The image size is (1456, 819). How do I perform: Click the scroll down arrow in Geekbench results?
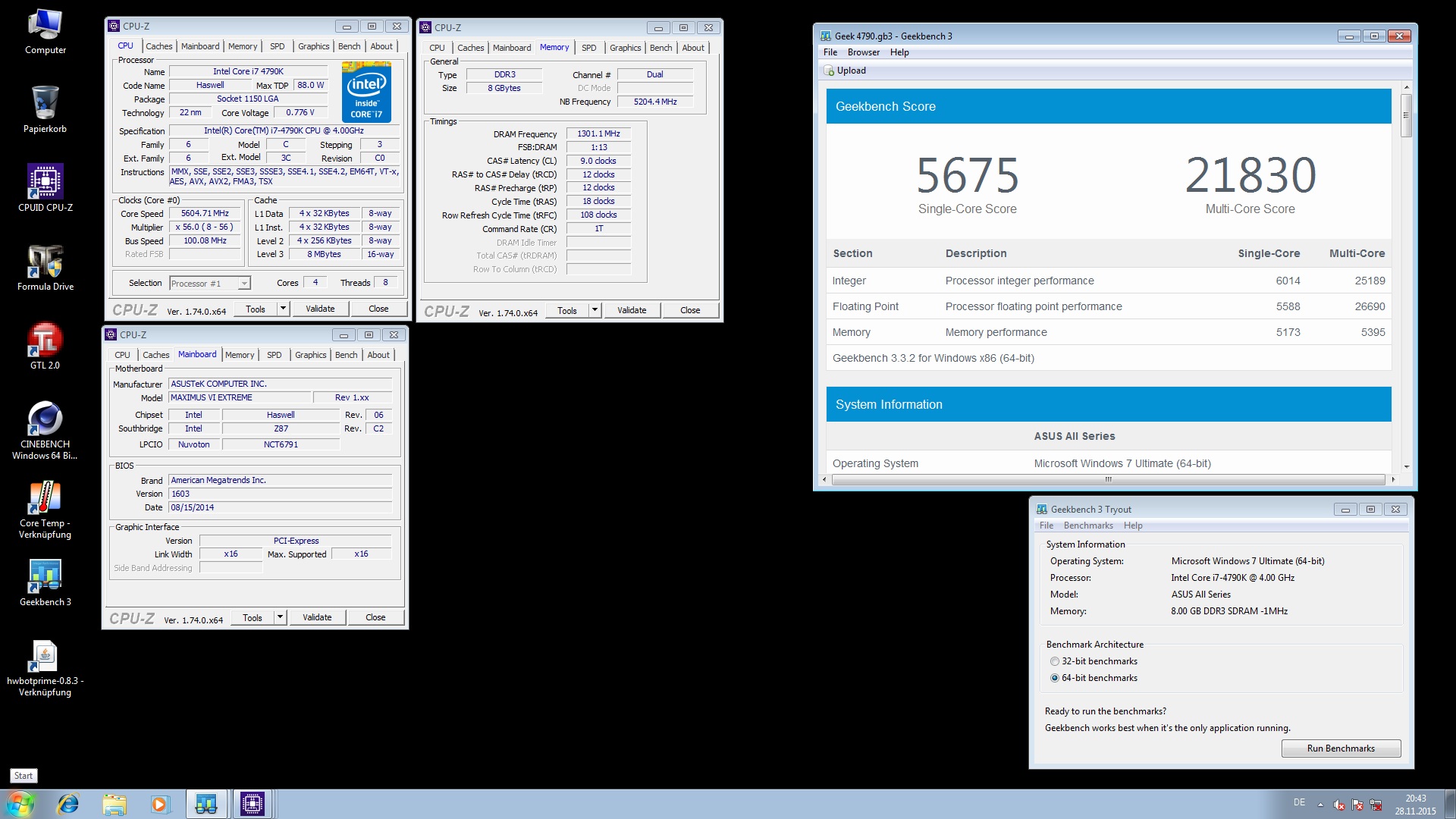point(1406,466)
